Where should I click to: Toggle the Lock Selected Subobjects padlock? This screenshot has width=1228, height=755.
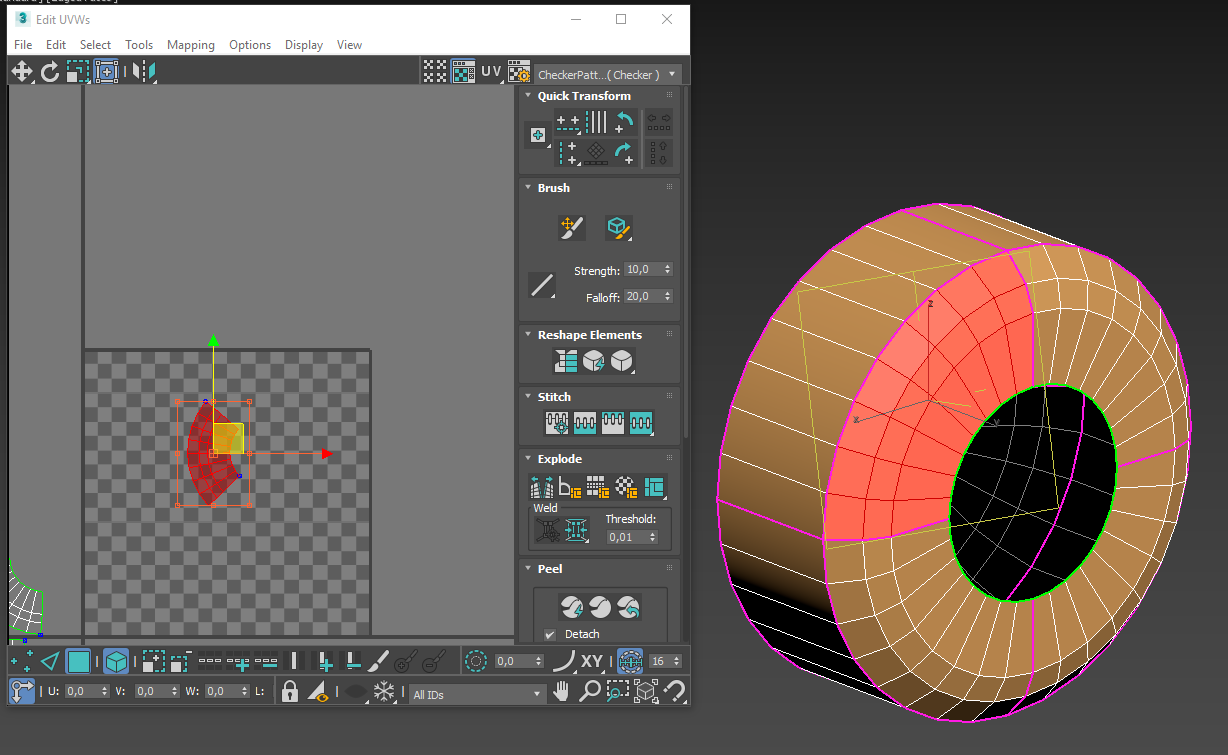pos(289,691)
